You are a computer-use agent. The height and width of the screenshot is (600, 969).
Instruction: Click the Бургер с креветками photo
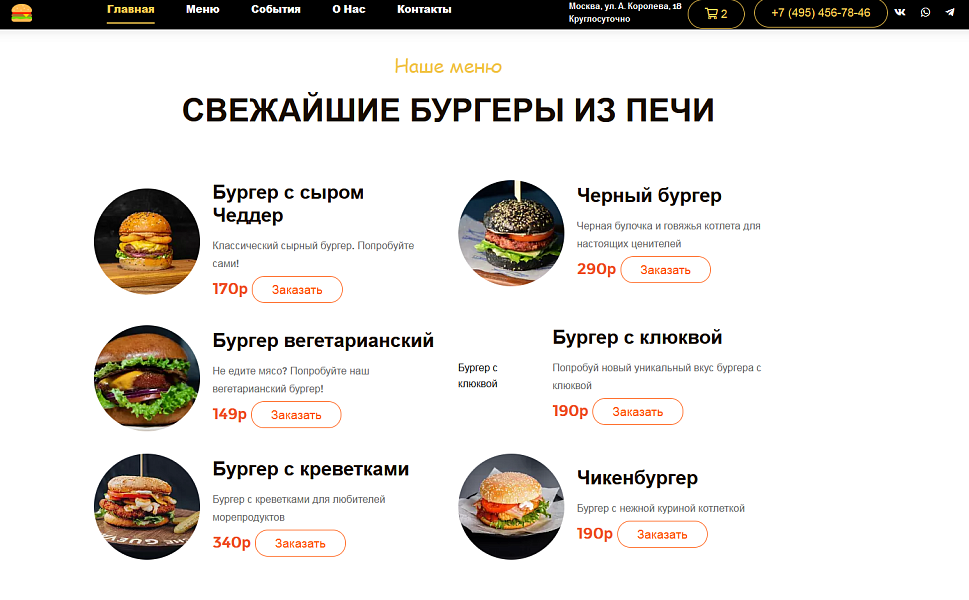tap(146, 506)
